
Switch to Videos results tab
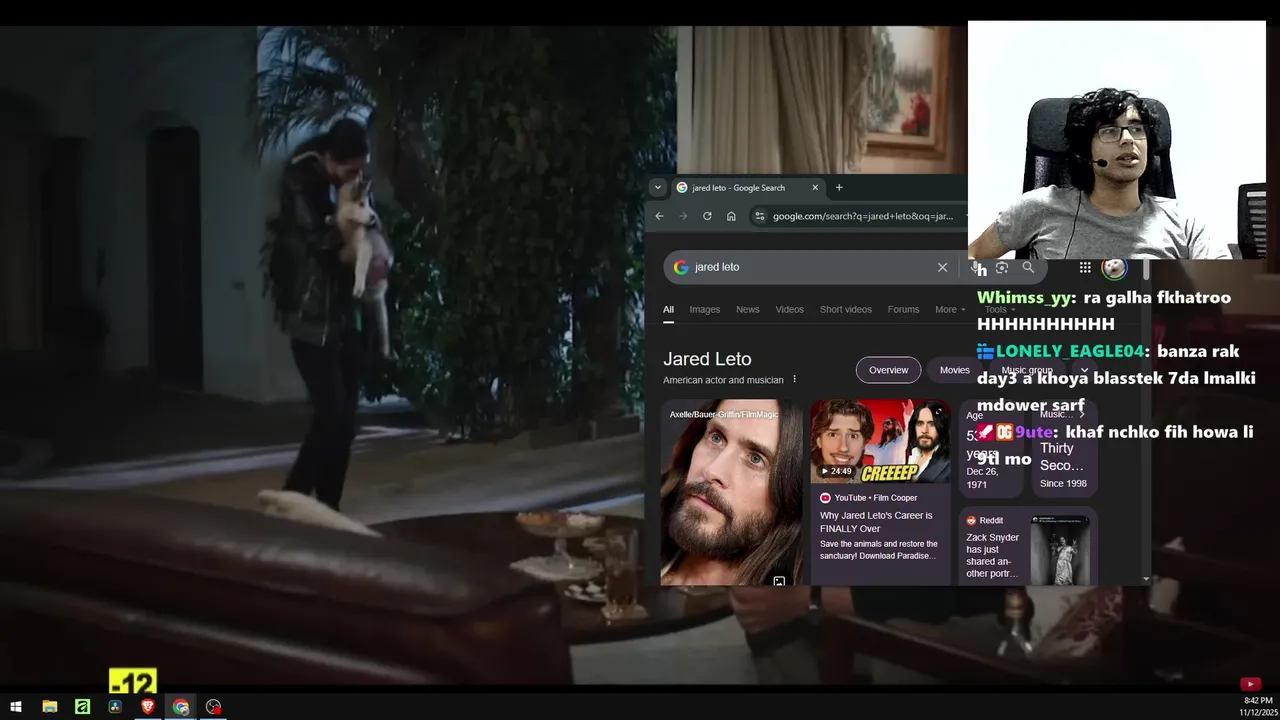pyautogui.click(x=789, y=310)
